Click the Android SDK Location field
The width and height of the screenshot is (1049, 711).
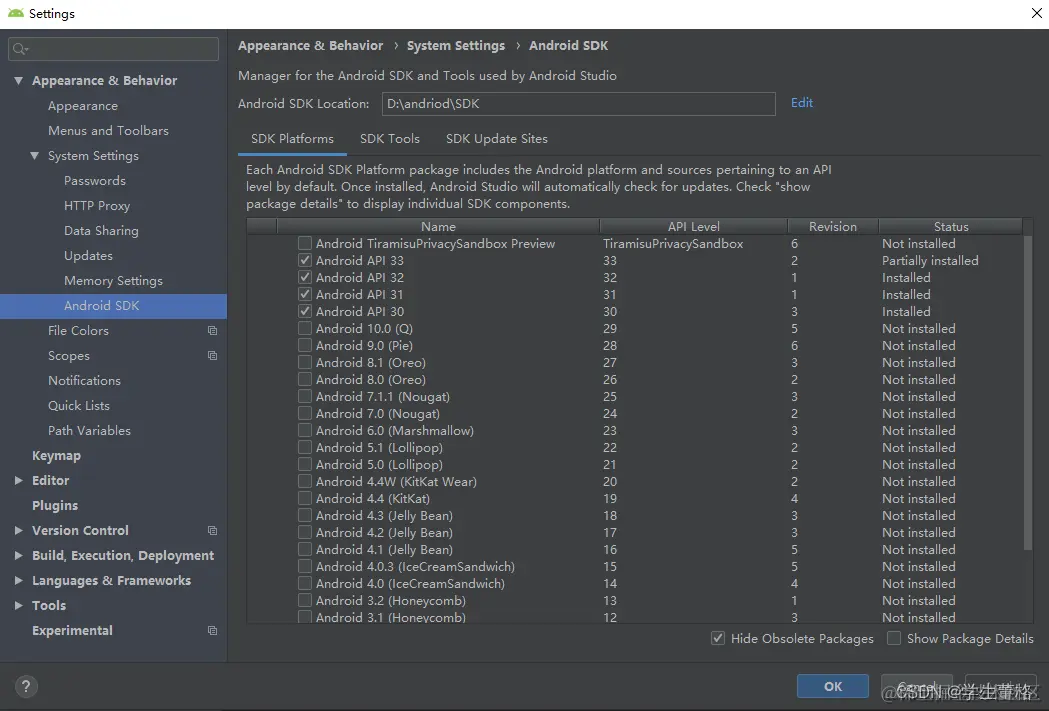click(579, 104)
